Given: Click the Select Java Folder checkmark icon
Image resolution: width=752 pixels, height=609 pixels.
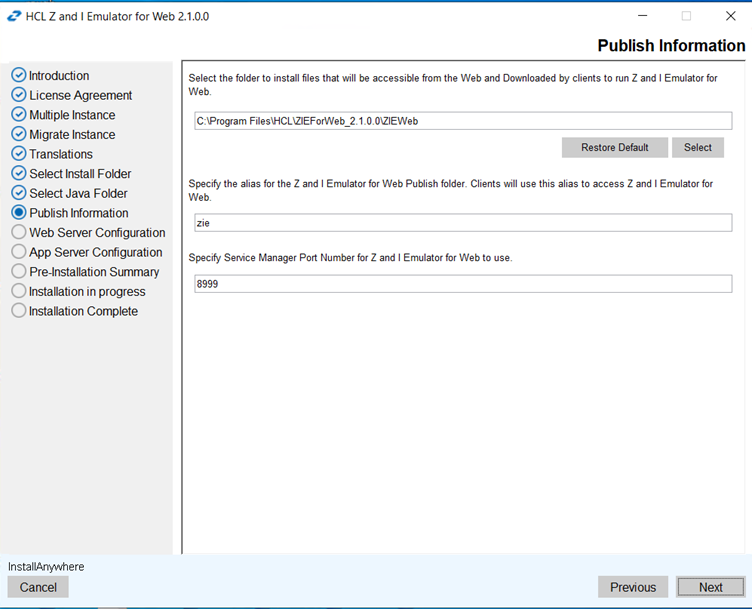Looking at the screenshot, I should click(x=19, y=193).
